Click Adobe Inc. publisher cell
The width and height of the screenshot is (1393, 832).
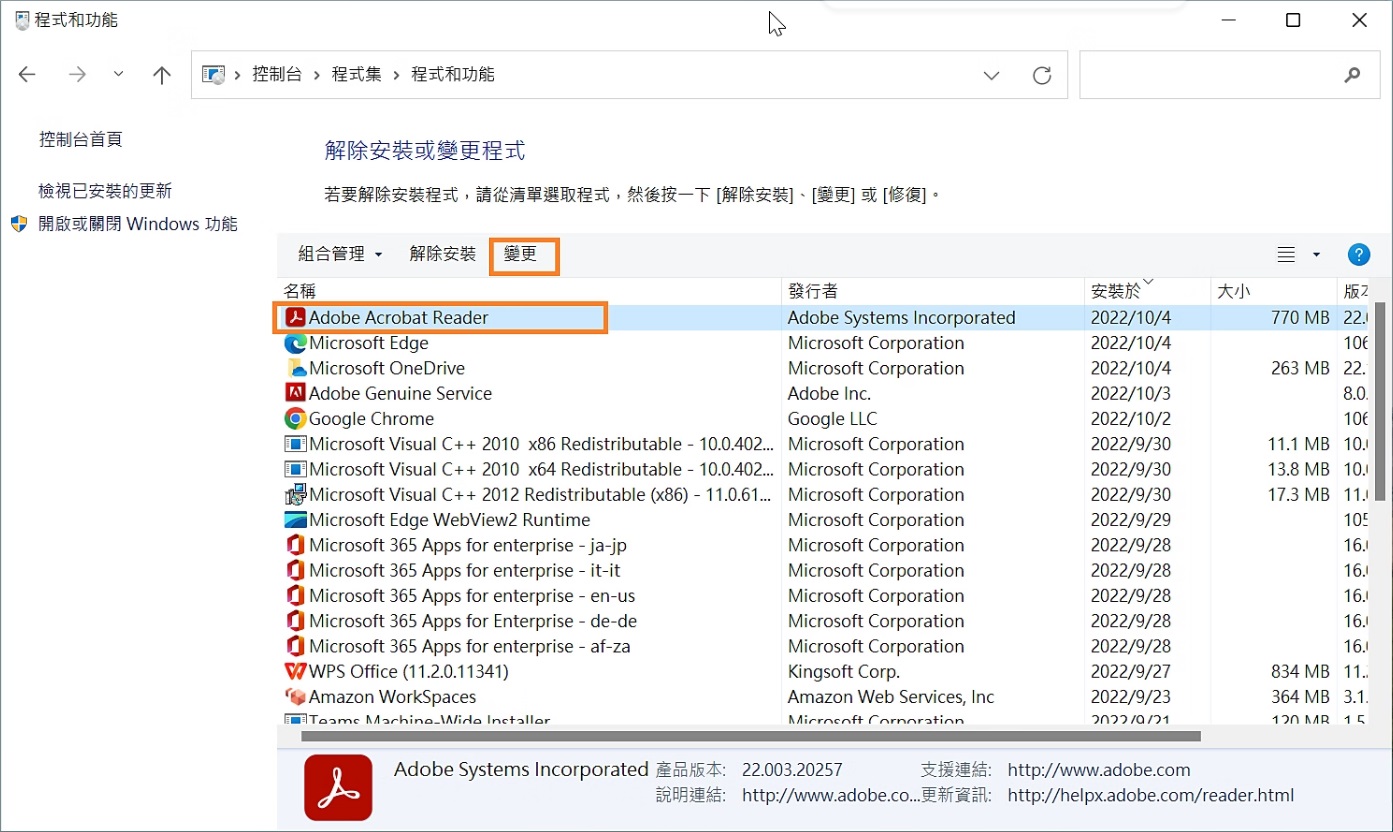click(x=829, y=394)
